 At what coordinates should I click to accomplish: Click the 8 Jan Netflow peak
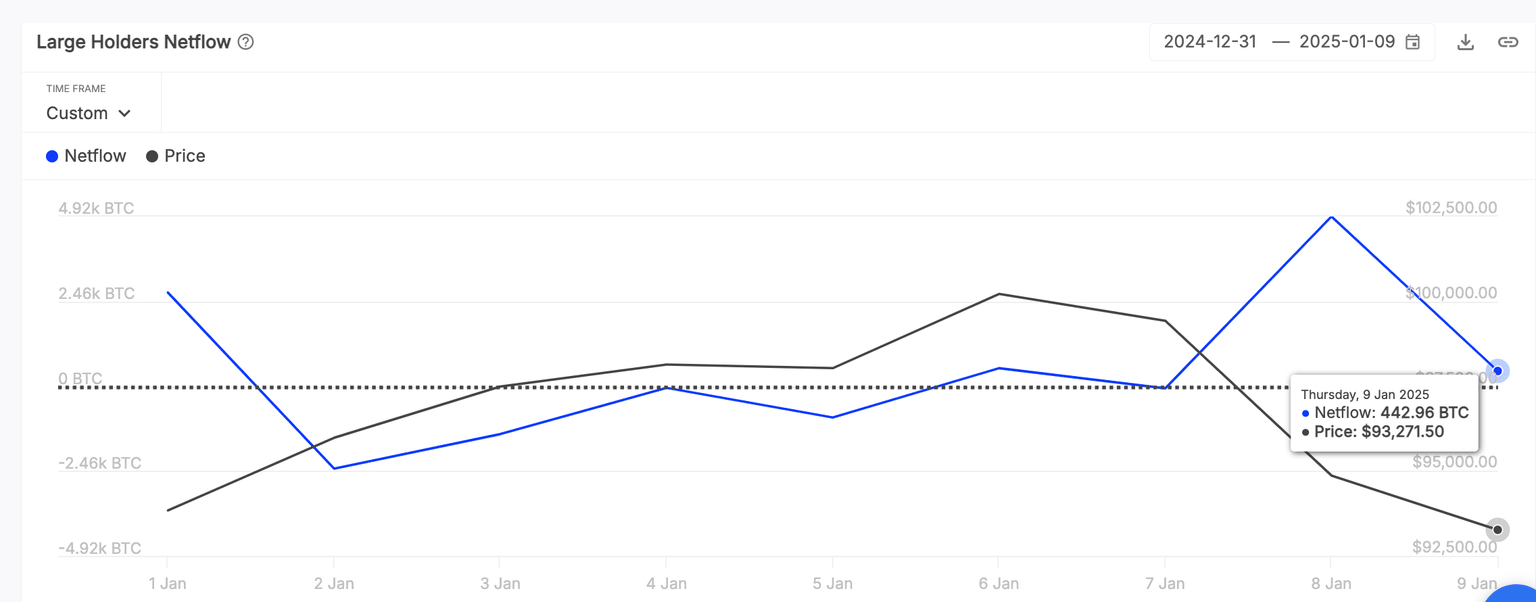pos(1331,217)
